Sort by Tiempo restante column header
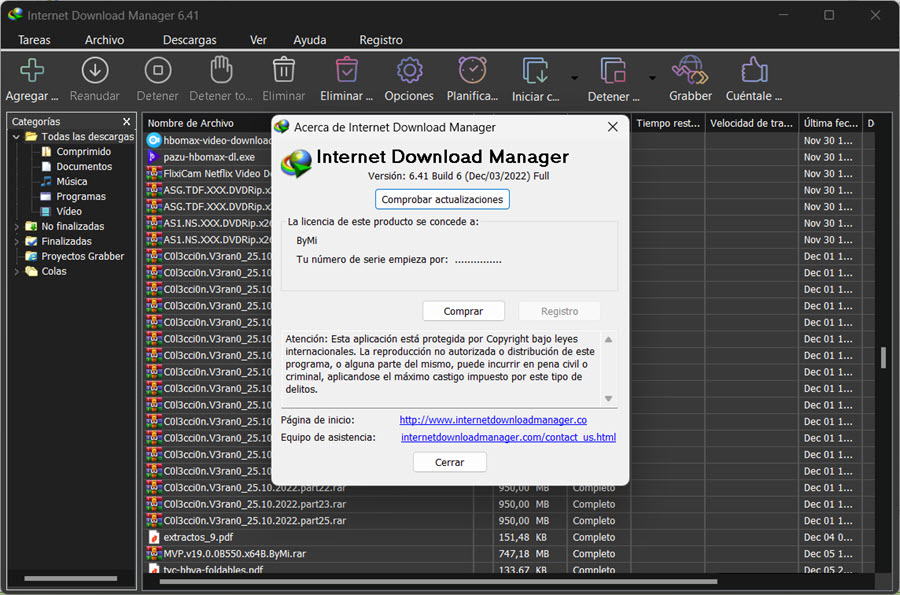The image size is (900, 595). [x=668, y=123]
